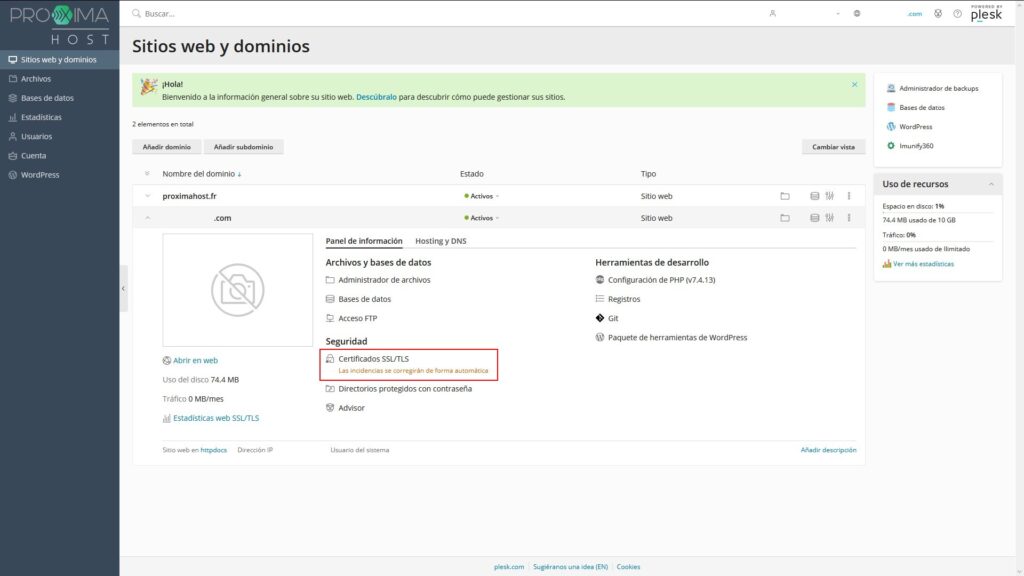Image resolution: width=1024 pixels, height=576 pixels.
Task: Open Certificados SSL/TLS
Action: pos(374,359)
